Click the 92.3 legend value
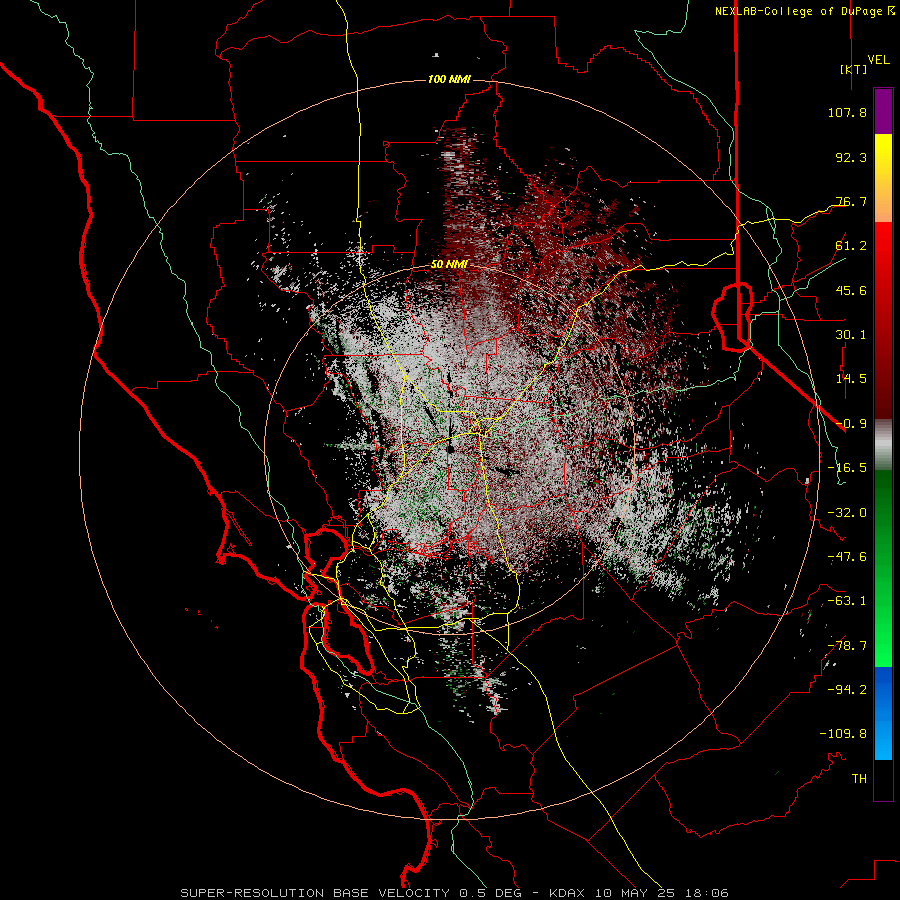 click(x=851, y=157)
